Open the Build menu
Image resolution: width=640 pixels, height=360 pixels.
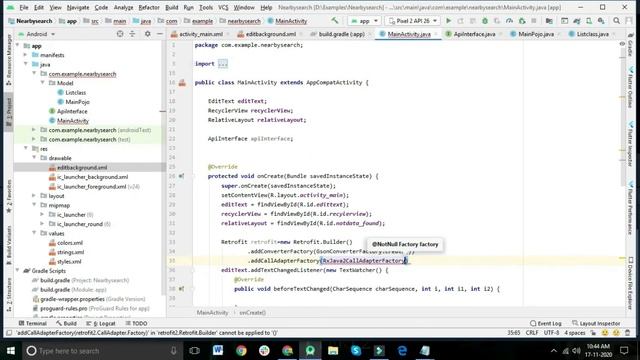[x=171, y=7]
